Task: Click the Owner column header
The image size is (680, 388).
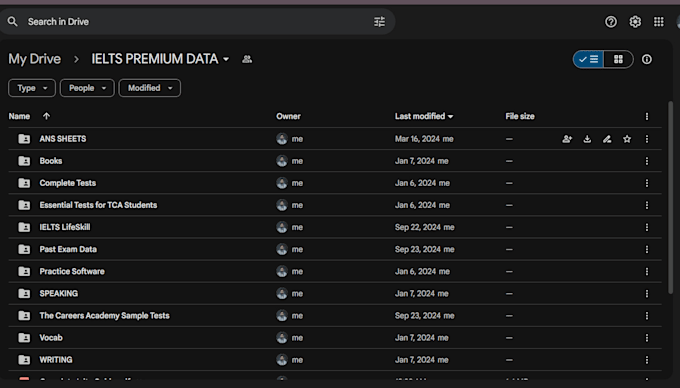Action: pos(288,116)
